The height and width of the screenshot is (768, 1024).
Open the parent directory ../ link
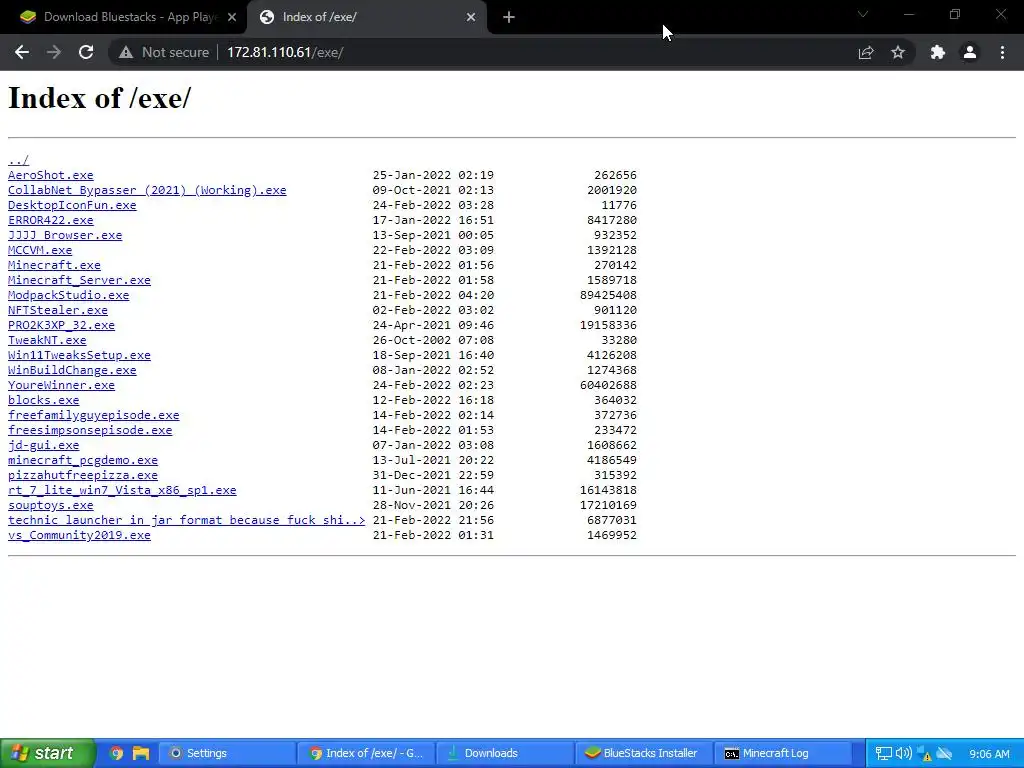click(x=18, y=160)
